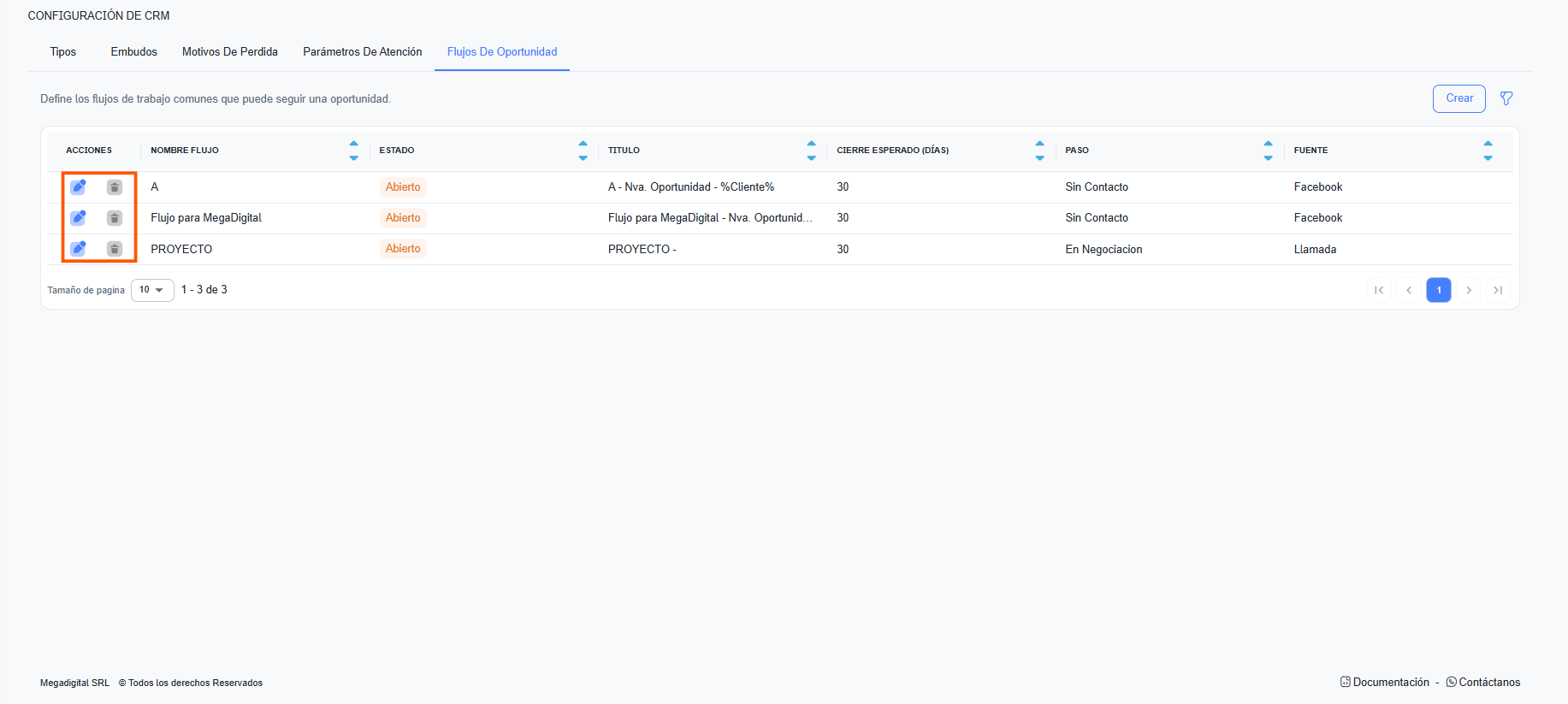Sort by Nombre Flujo column
This screenshot has height=704, width=1568.
[x=353, y=151]
